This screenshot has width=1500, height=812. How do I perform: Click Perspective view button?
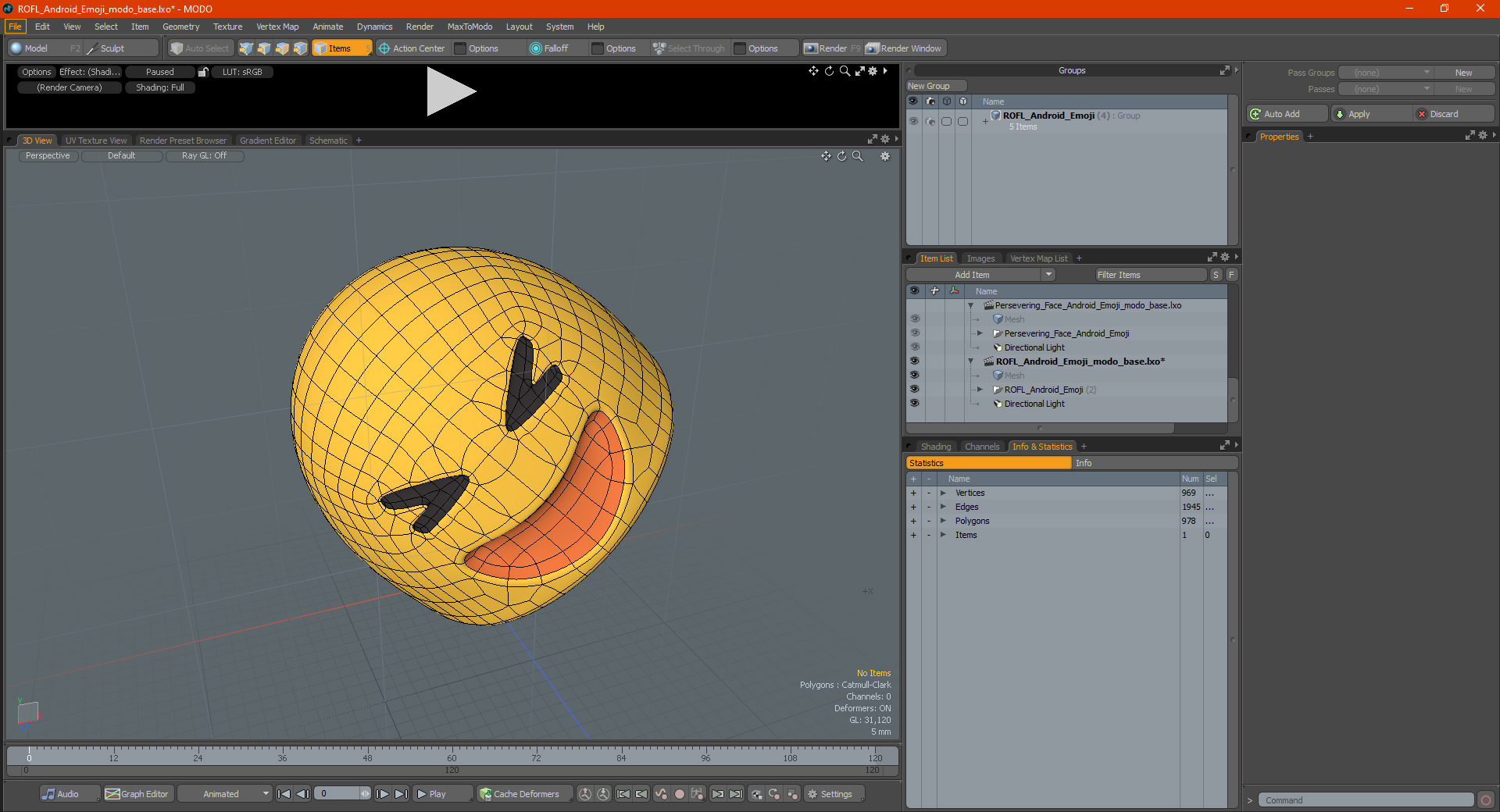48,155
